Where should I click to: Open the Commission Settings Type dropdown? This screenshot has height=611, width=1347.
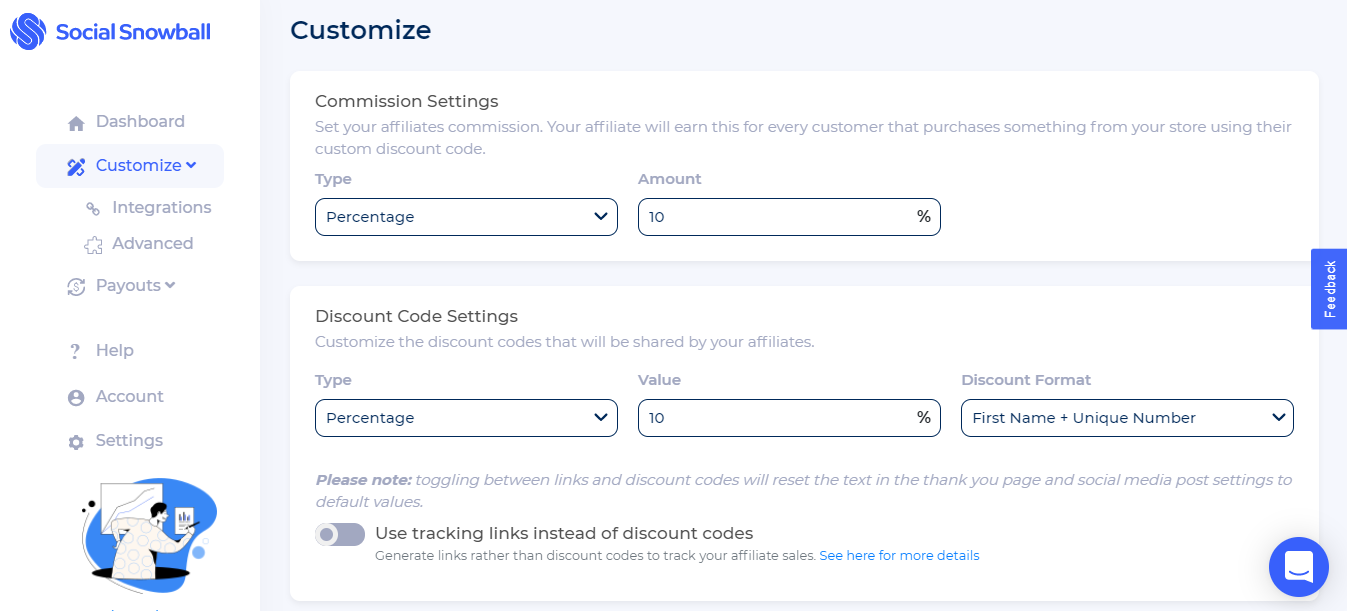(466, 217)
